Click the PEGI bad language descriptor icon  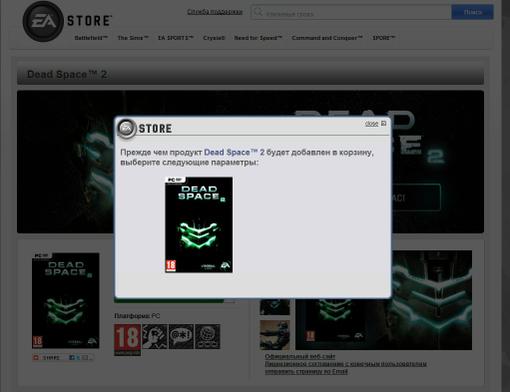[x=181, y=336]
